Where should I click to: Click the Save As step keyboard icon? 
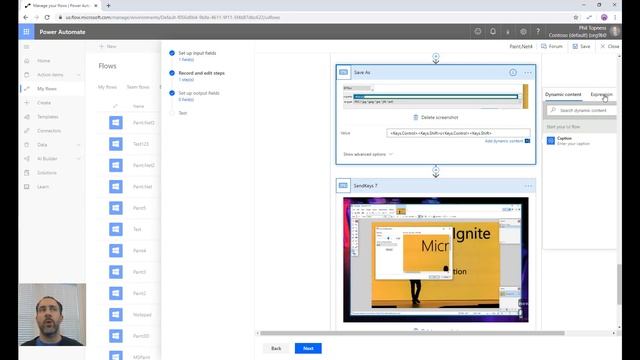343,72
